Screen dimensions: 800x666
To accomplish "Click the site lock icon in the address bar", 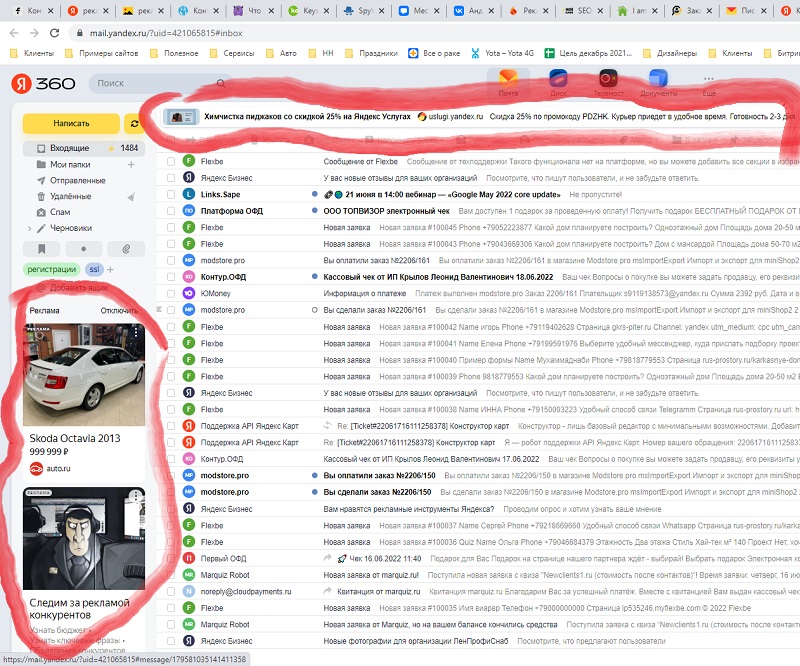I will [79, 33].
